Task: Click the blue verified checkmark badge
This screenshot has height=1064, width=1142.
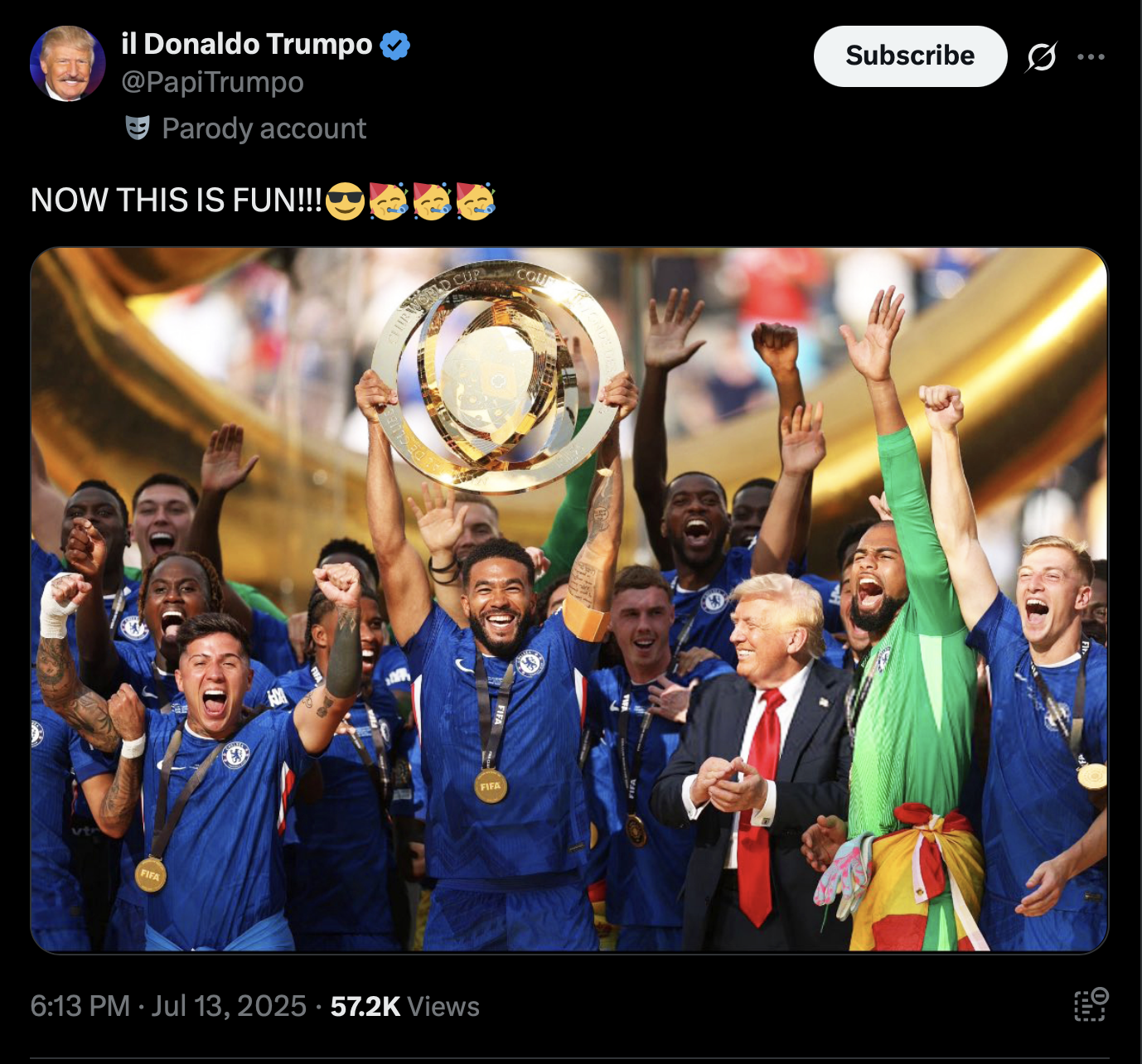Action: [395, 45]
